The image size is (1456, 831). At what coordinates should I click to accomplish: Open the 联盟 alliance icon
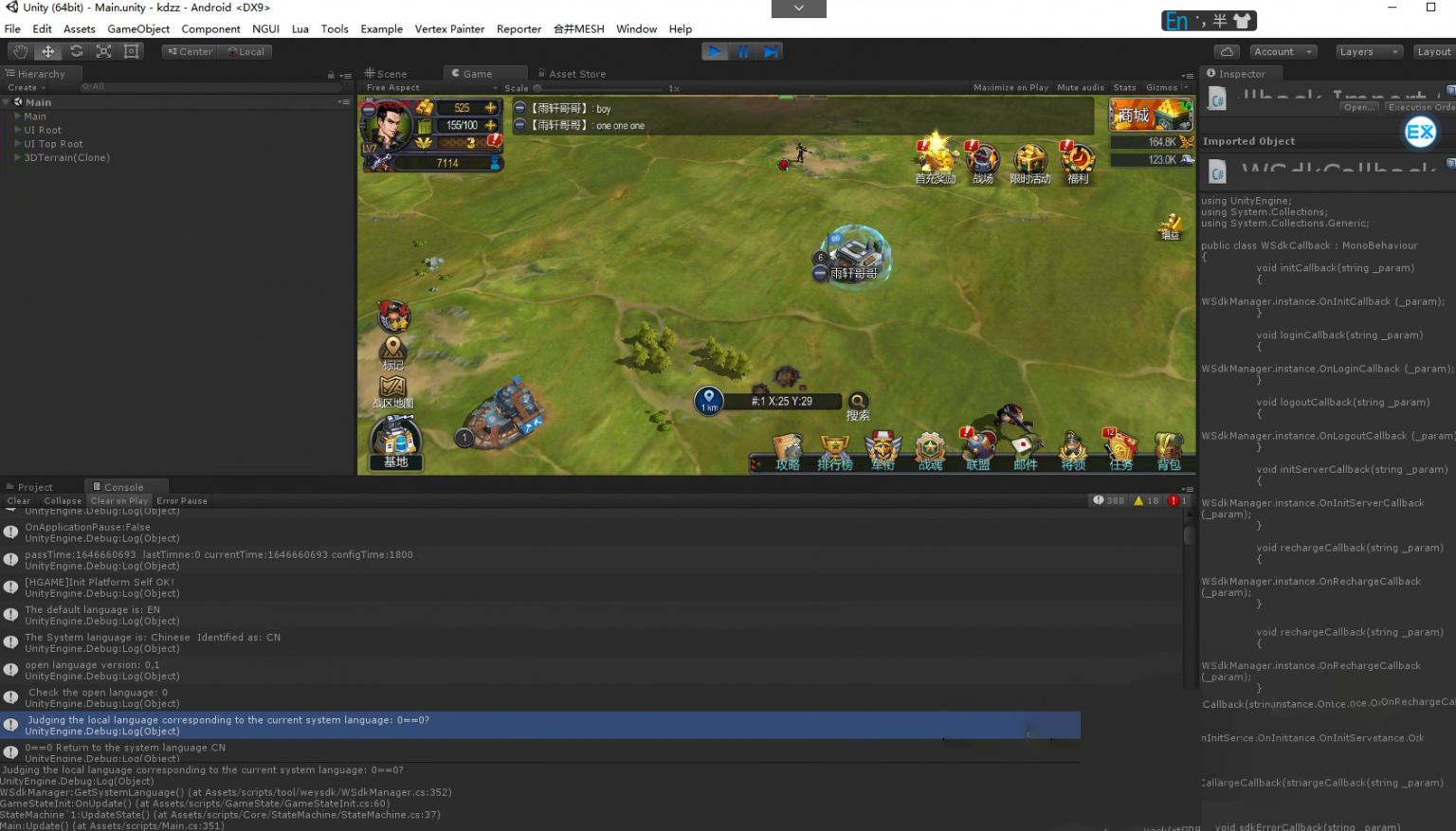tap(977, 450)
